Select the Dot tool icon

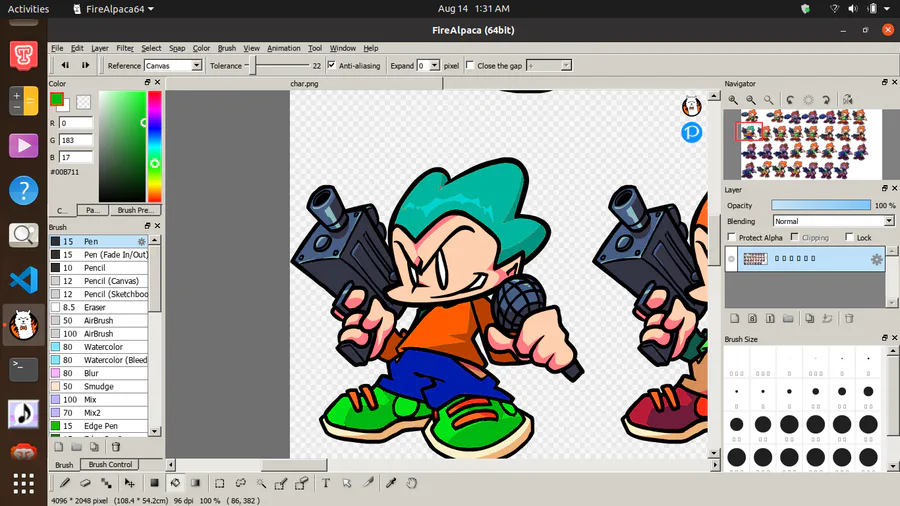106,483
